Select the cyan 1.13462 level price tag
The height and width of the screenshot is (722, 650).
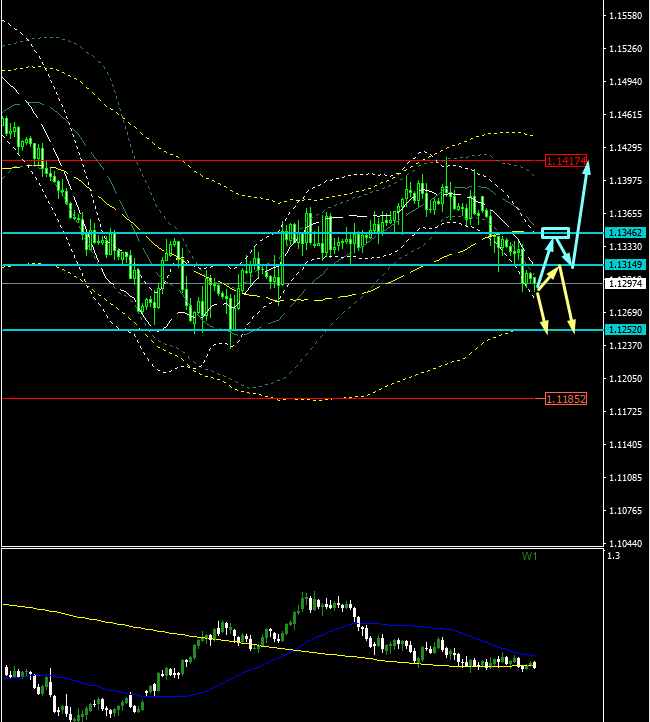[625, 232]
